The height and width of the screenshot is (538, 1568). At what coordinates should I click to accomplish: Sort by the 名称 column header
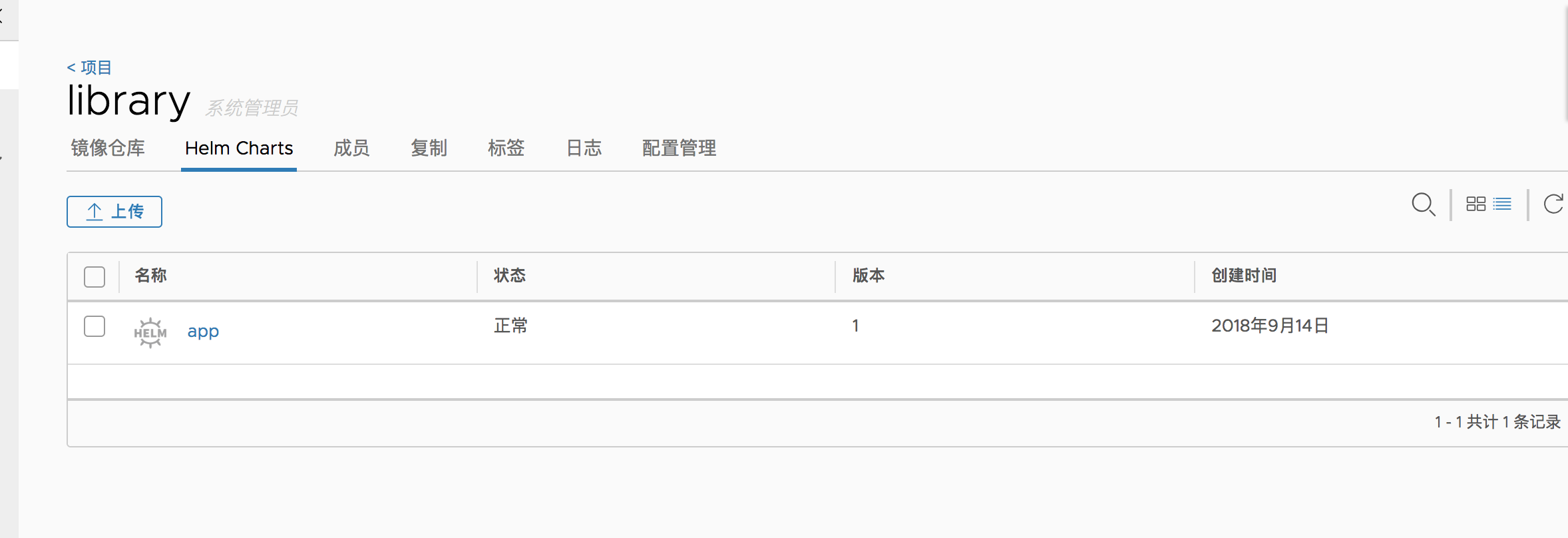point(150,276)
